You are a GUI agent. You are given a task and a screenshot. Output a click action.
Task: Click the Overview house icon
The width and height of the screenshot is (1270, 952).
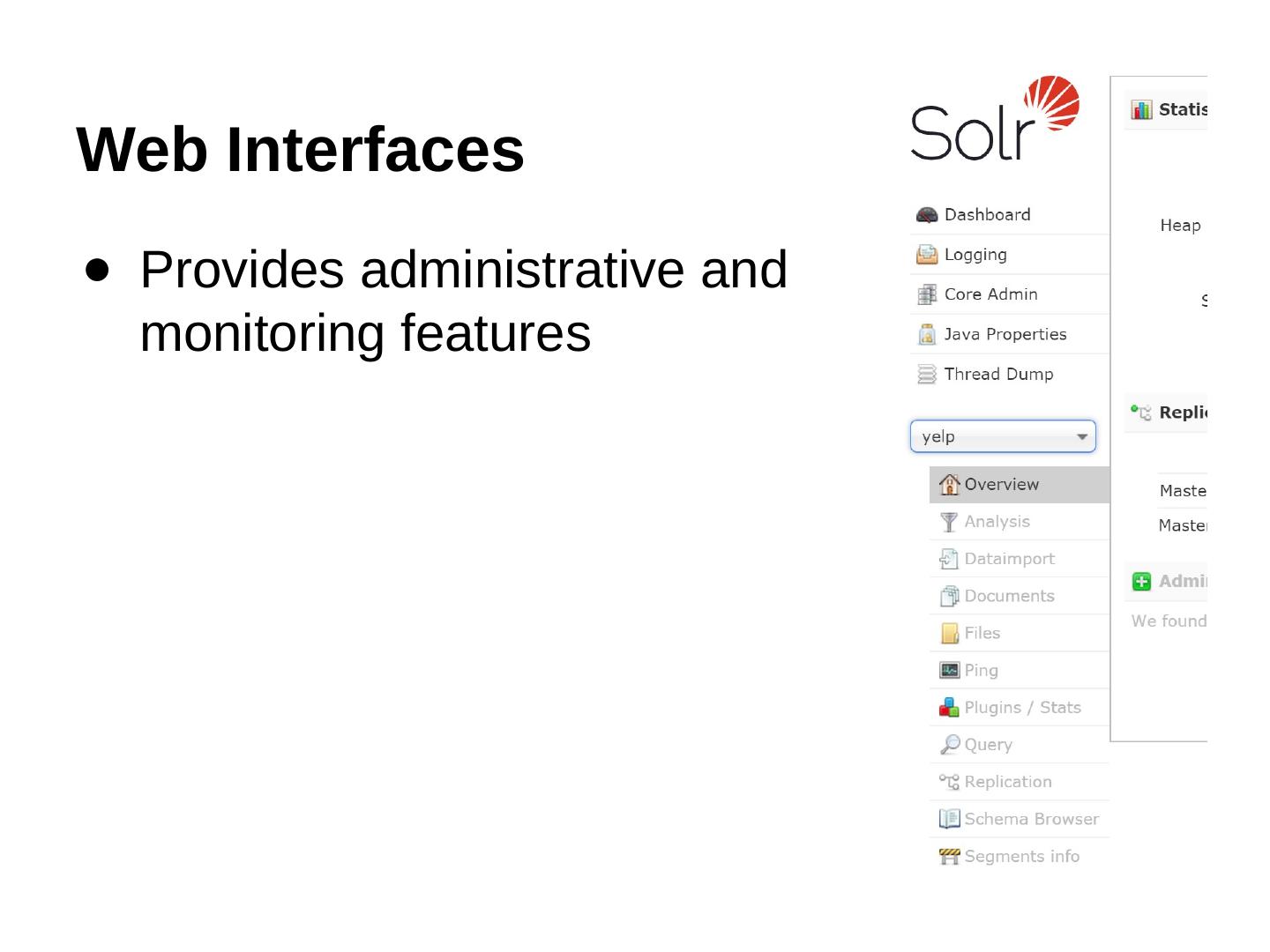point(949,484)
